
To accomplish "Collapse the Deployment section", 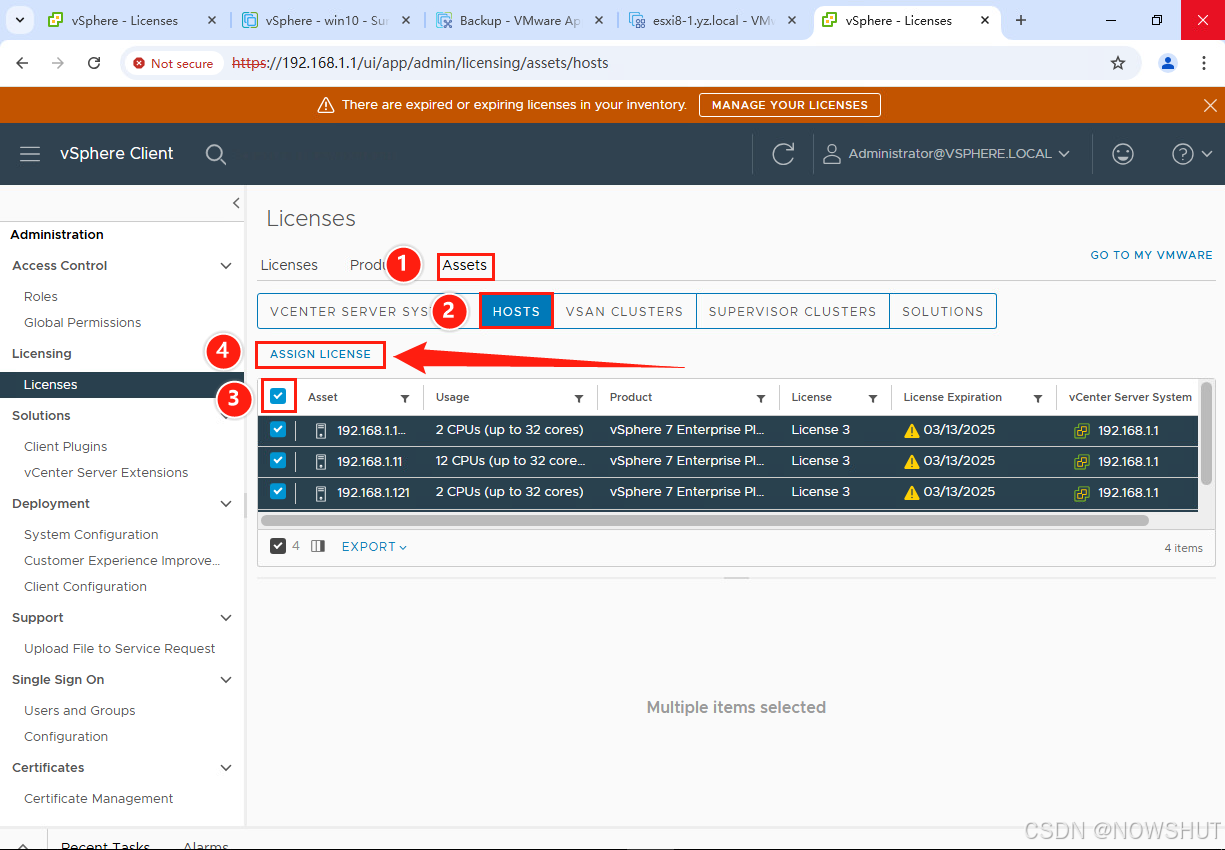I will click(x=226, y=504).
